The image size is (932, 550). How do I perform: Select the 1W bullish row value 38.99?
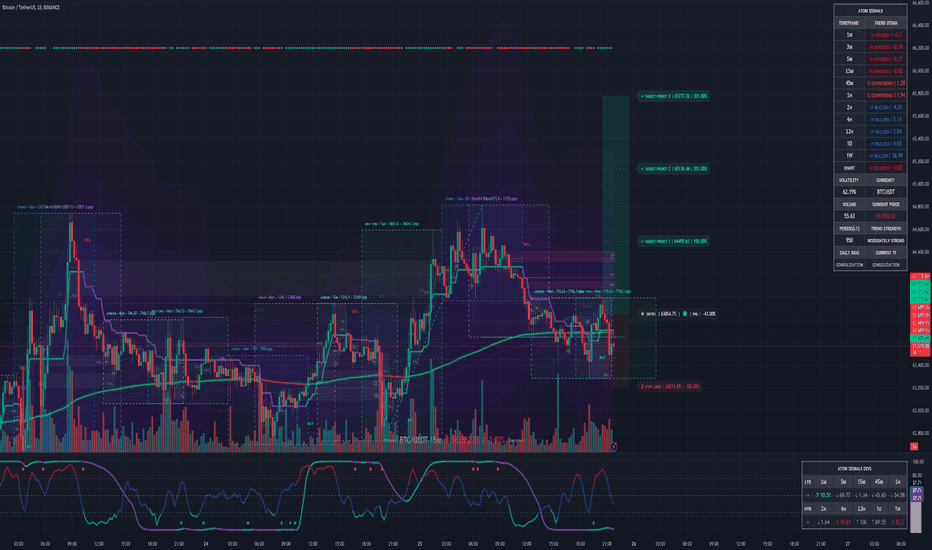[886, 156]
